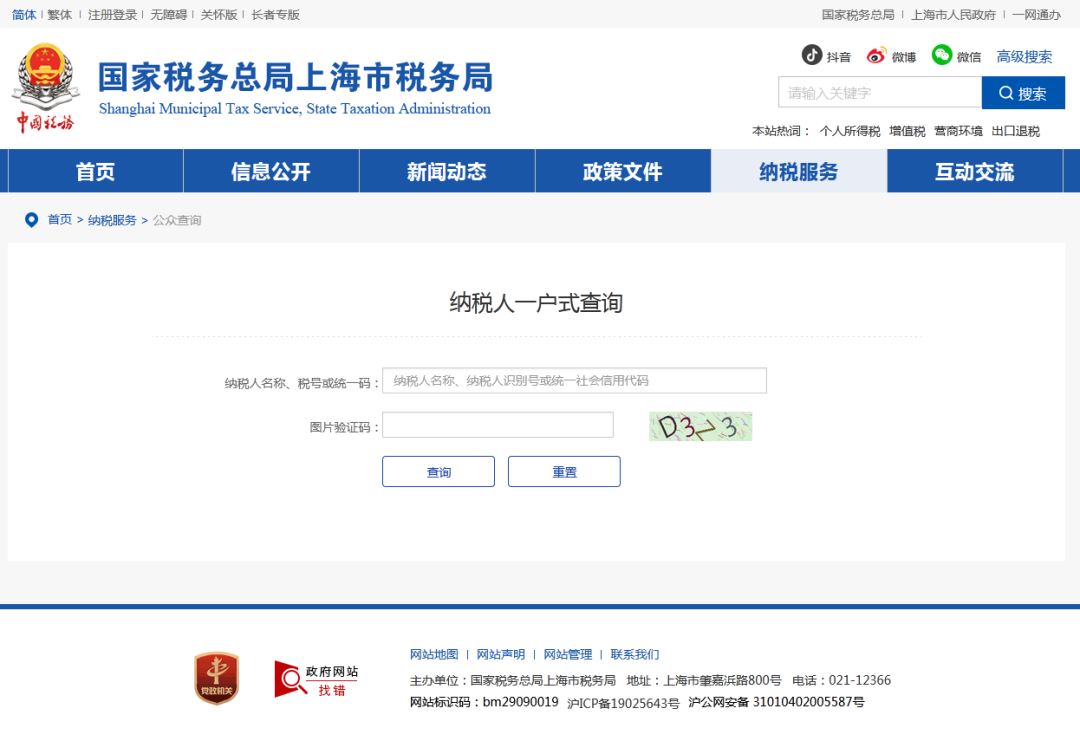Open the 纳税服务 navigation tab

tap(799, 171)
